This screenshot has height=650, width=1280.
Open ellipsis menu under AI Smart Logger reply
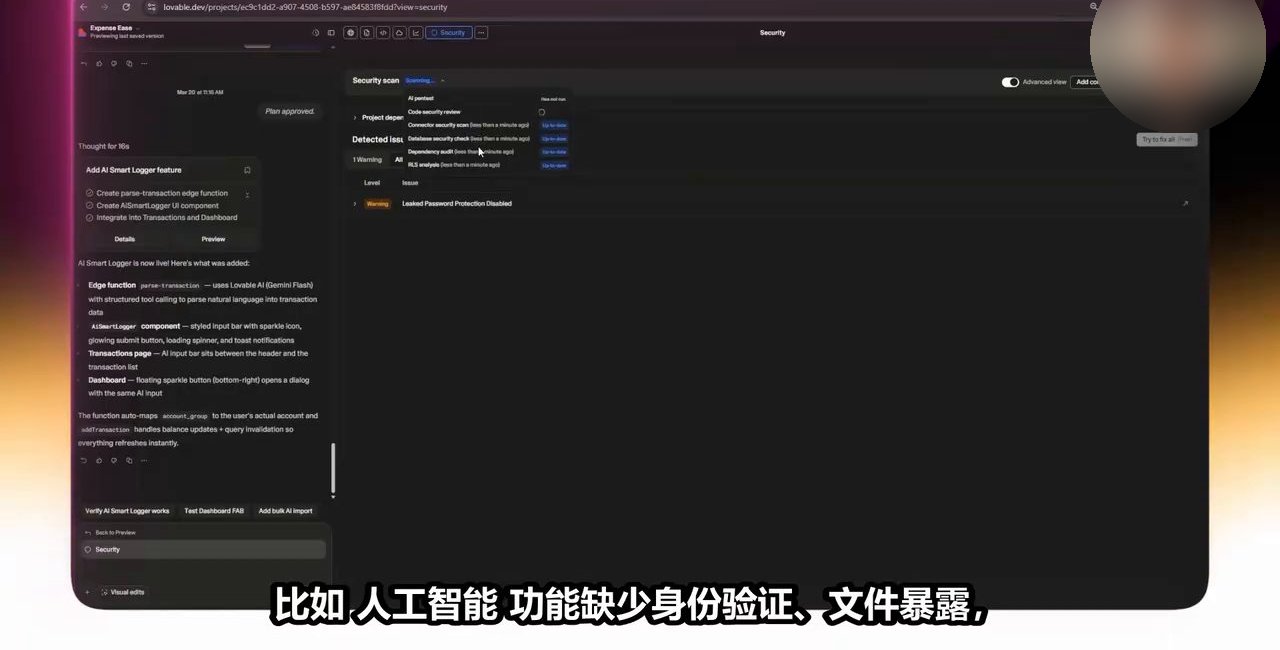tap(144, 461)
